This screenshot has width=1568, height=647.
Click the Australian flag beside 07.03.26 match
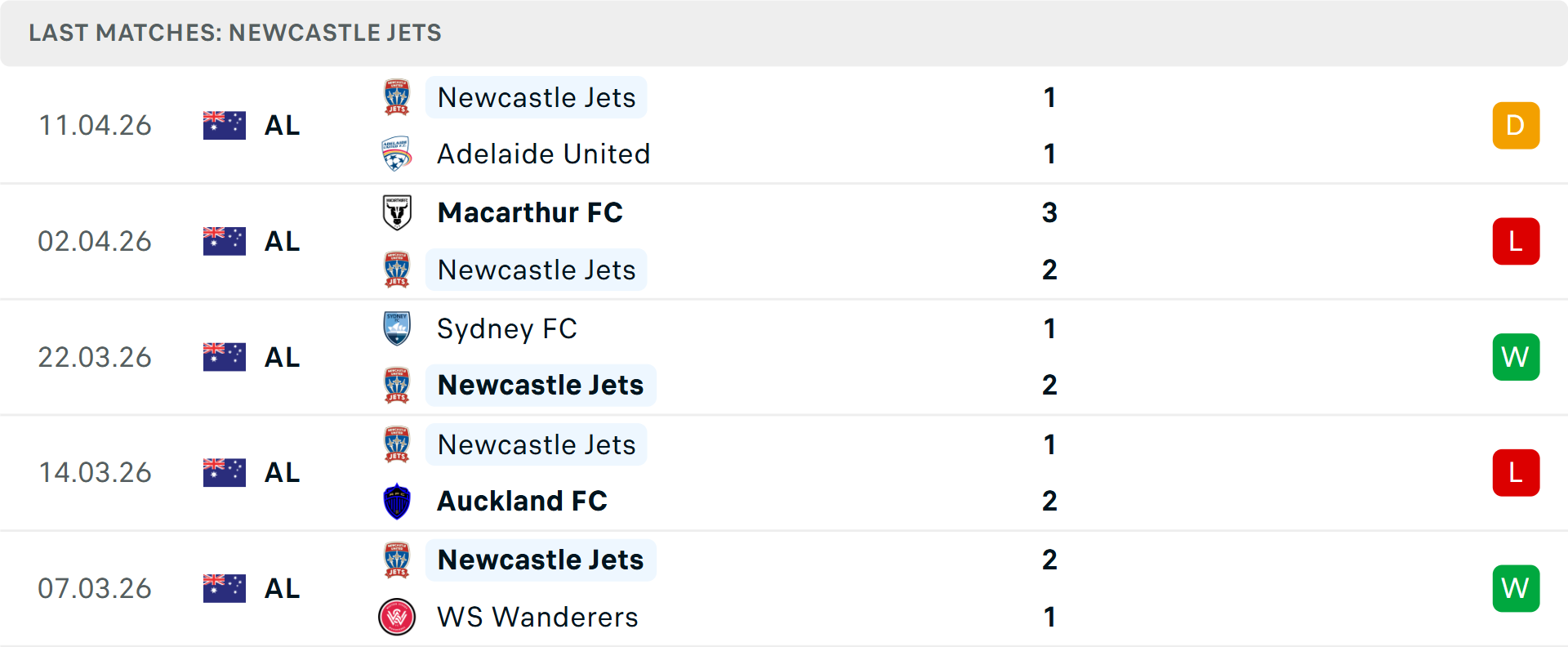[224, 588]
